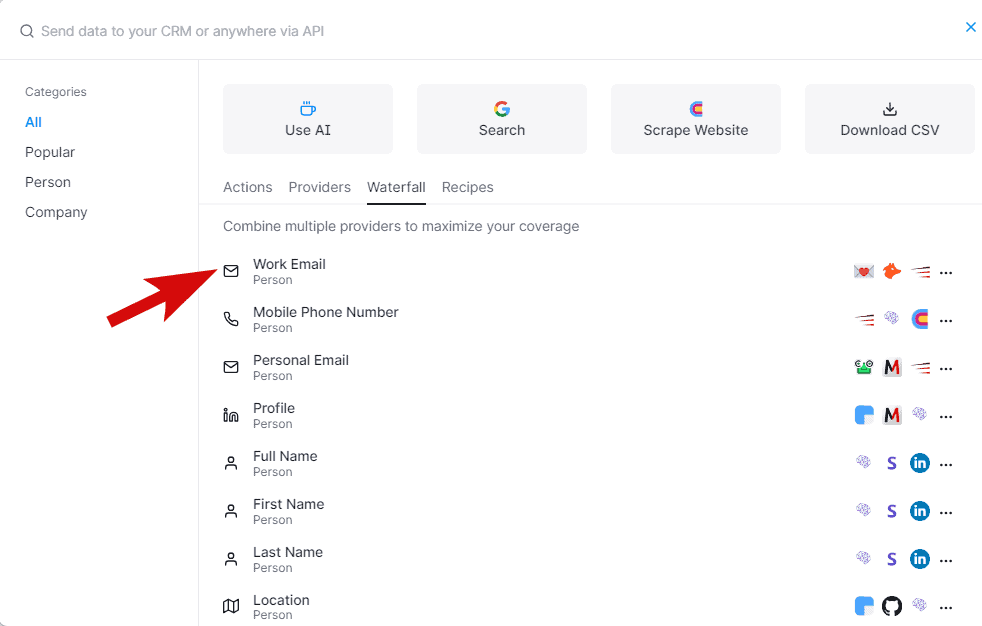Click the Personal Email envelope icon
Viewport: 982px width, 626px height.
point(231,367)
